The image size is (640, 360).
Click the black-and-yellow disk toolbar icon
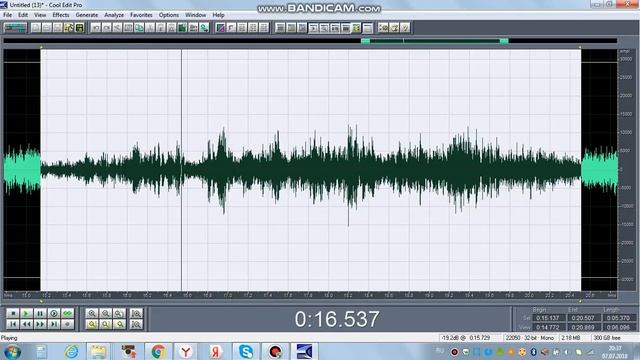80,28
